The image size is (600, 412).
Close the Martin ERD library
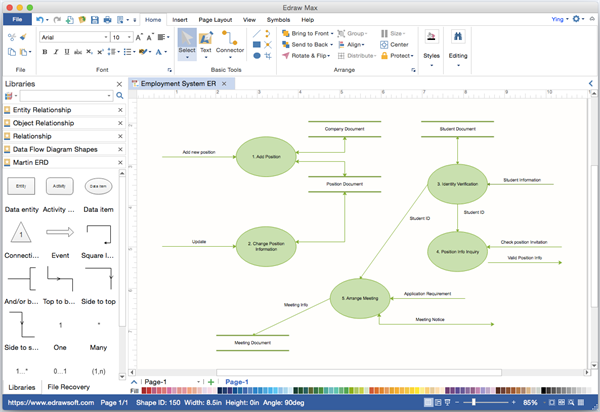[120, 162]
